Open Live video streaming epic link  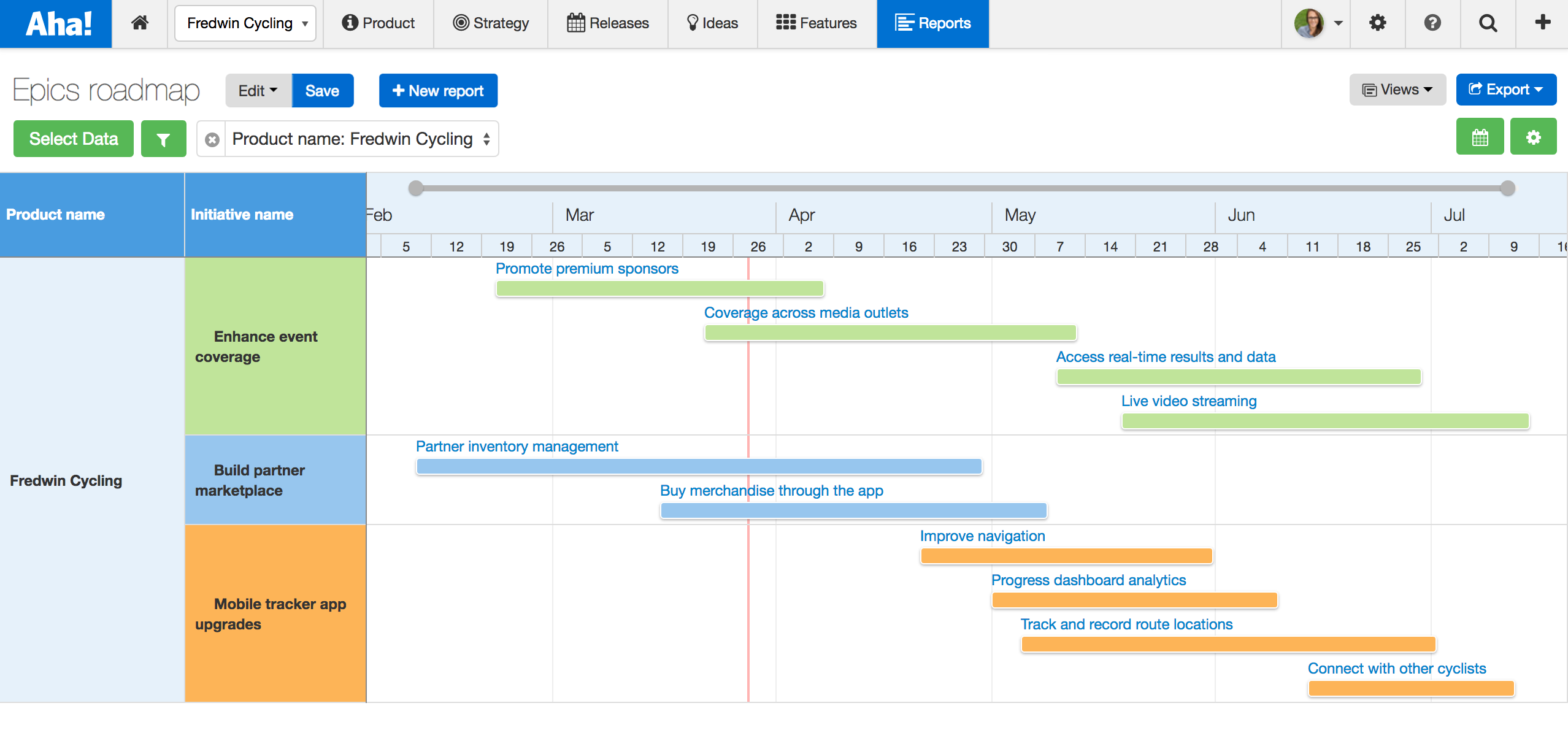click(x=1188, y=401)
